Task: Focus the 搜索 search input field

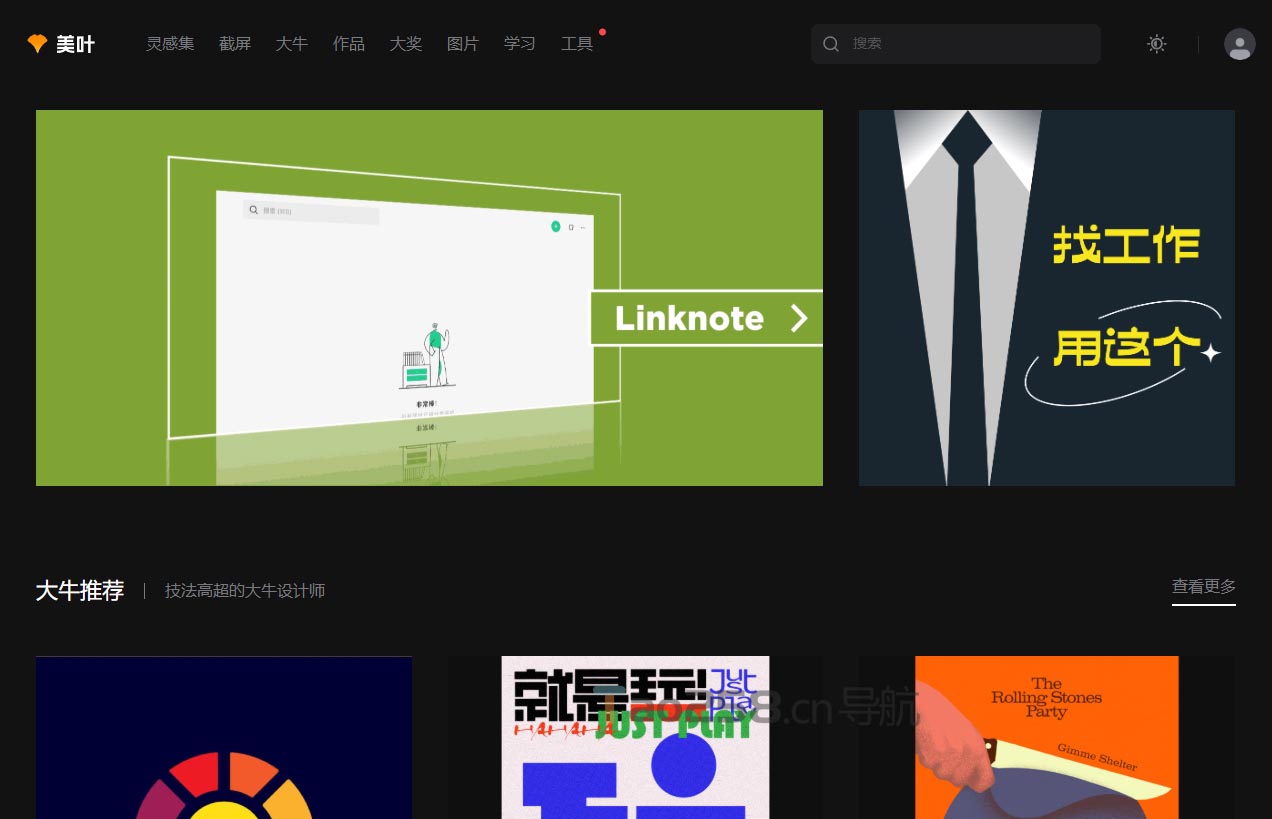Action: [x=956, y=44]
